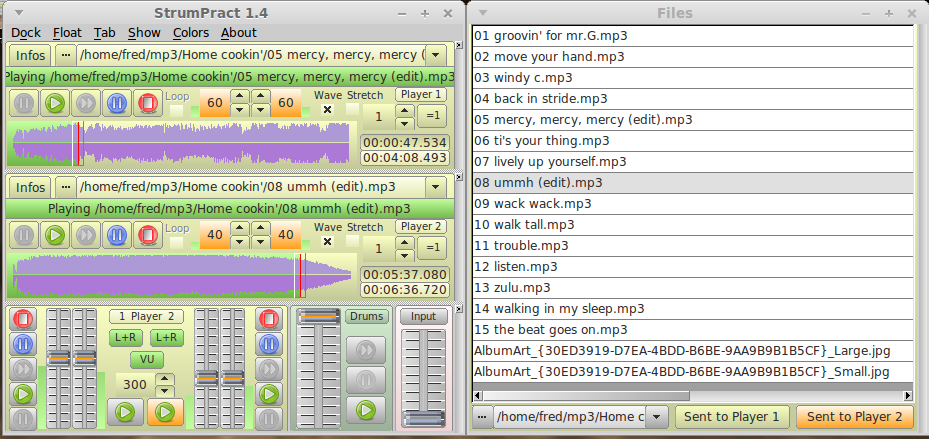Expand Files window directory dropdown
This screenshot has height=439, width=929.
coord(656,416)
